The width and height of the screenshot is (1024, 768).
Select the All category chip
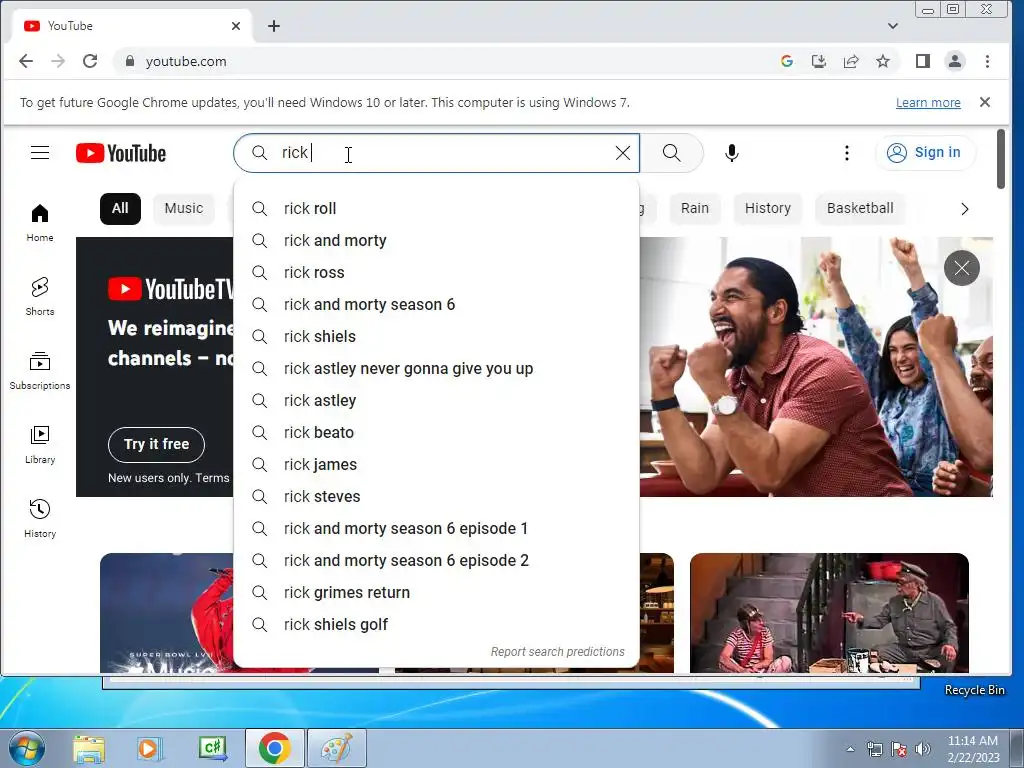tap(120, 209)
